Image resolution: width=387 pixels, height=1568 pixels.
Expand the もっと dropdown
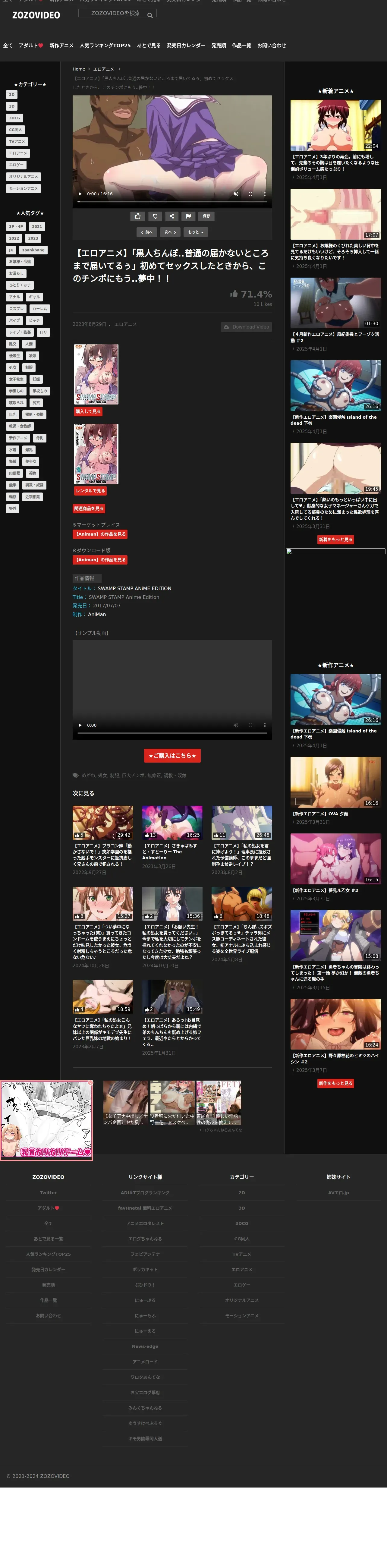click(x=195, y=232)
